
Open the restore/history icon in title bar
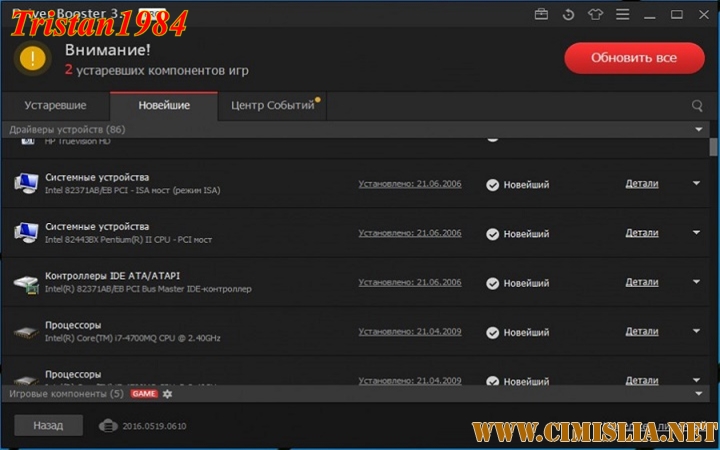tap(568, 15)
